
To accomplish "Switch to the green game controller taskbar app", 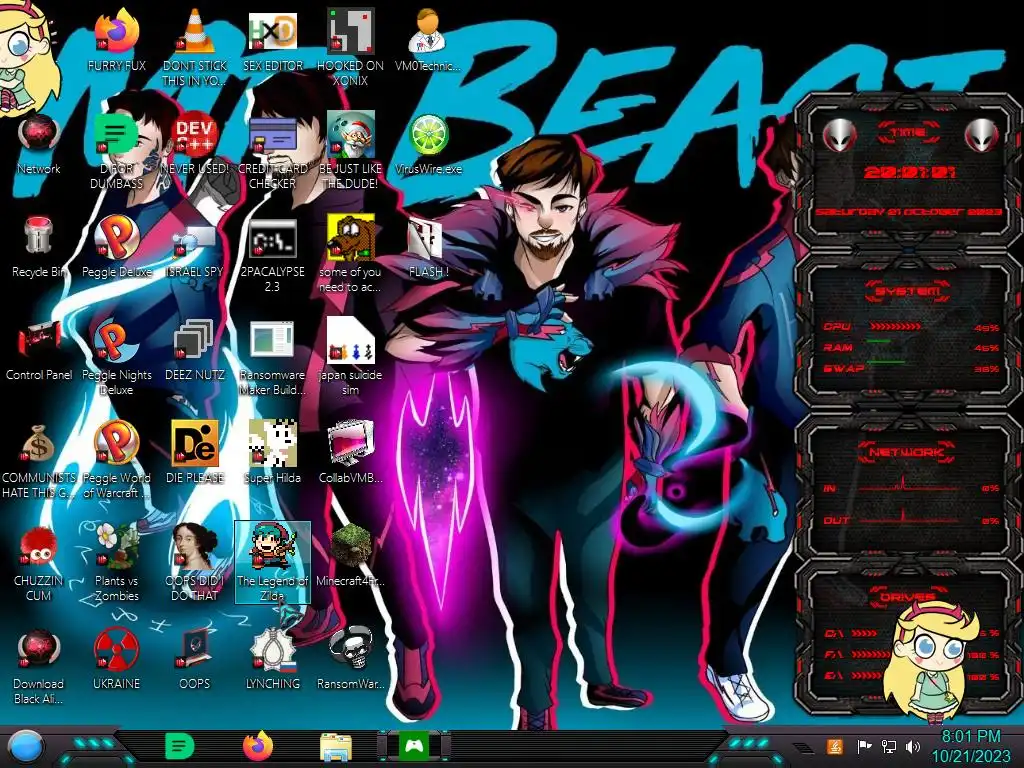I will (x=415, y=746).
